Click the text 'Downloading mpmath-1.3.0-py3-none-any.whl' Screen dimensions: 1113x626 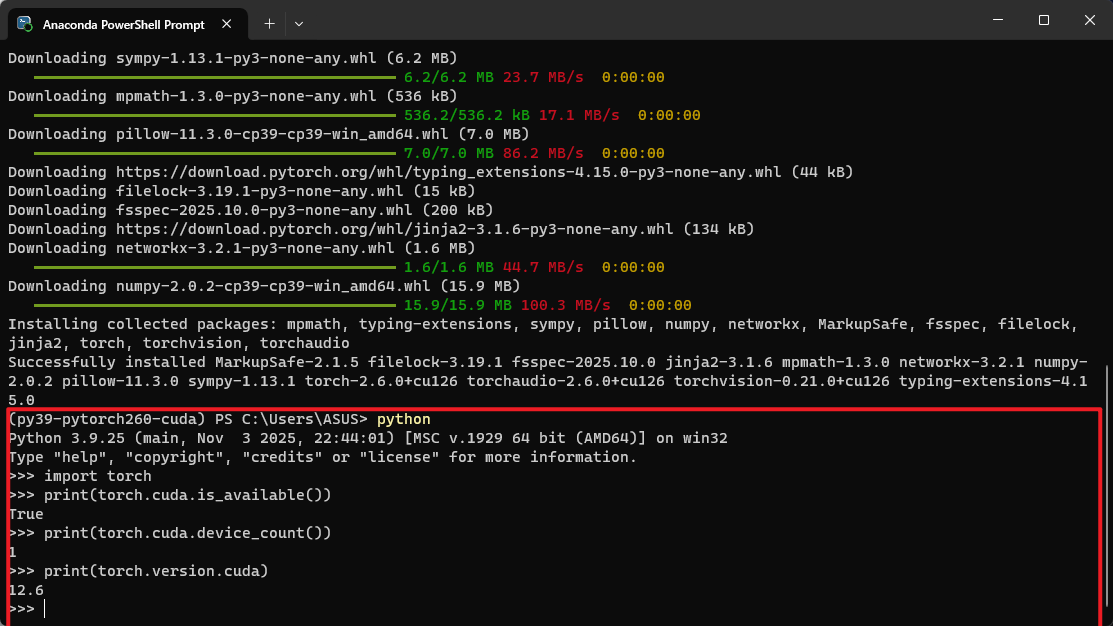tap(192, 96)
